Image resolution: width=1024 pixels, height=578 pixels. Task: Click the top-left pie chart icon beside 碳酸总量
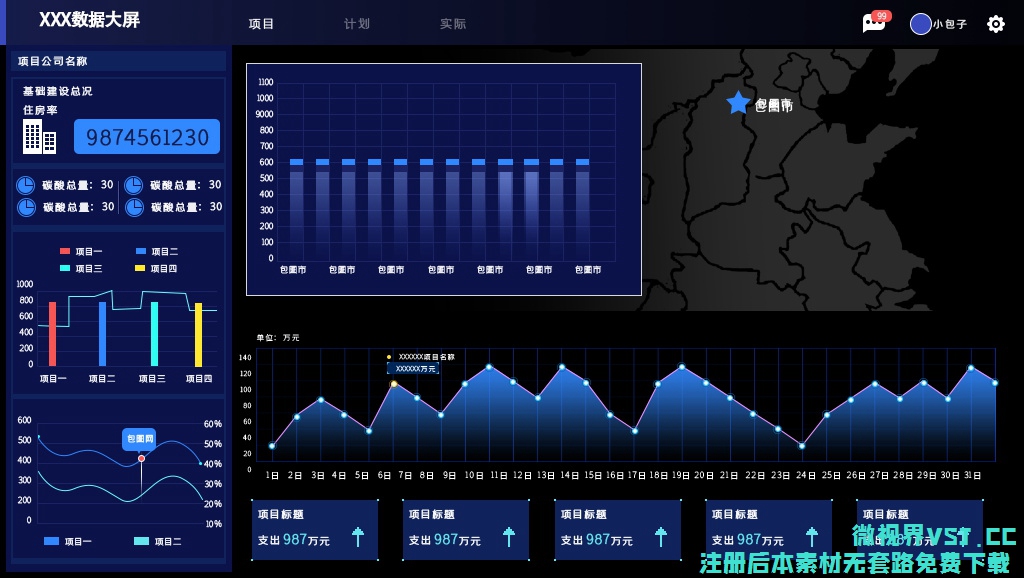[x=26, y=185]
